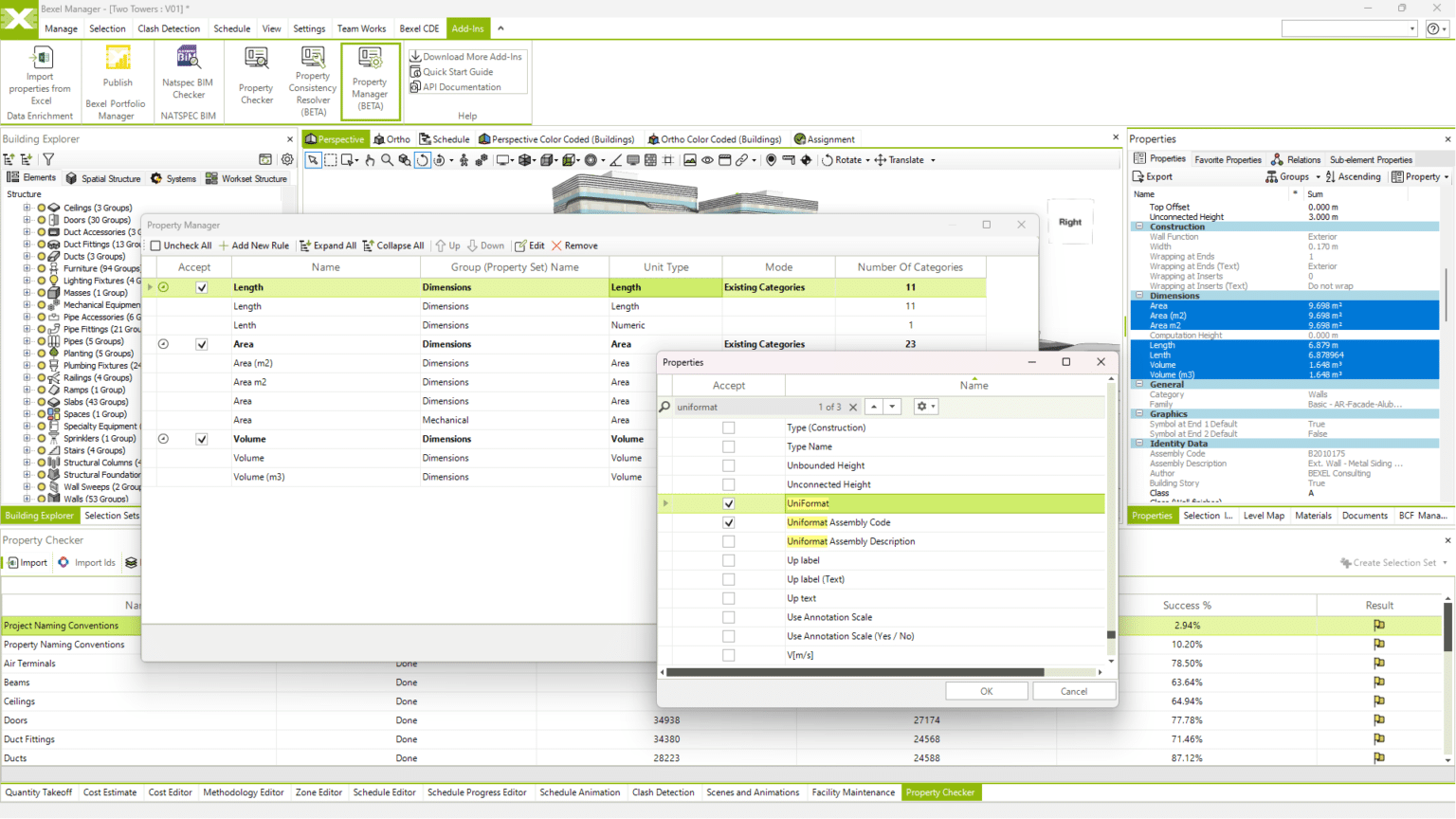Expand the Ceilings node in Building Explorer
This screenshot has height=819, width=1456.
[27, 208]
